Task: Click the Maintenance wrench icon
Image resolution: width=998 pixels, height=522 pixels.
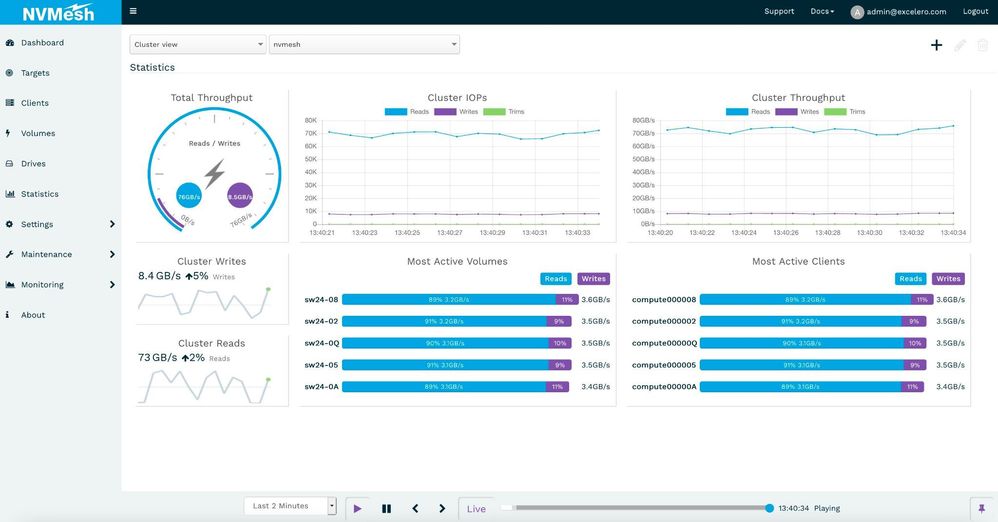Action: tap(9, 254)
